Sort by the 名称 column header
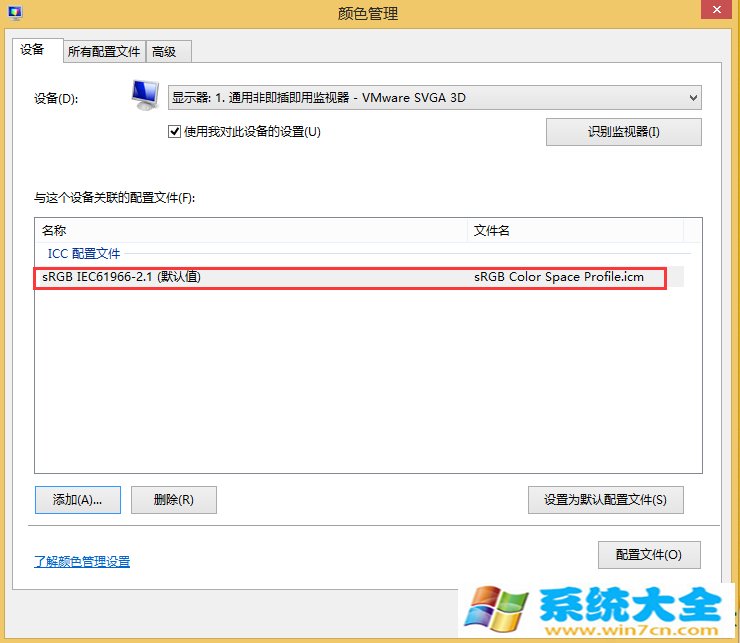This screenshot has width=740, height=643. (251, 230)
